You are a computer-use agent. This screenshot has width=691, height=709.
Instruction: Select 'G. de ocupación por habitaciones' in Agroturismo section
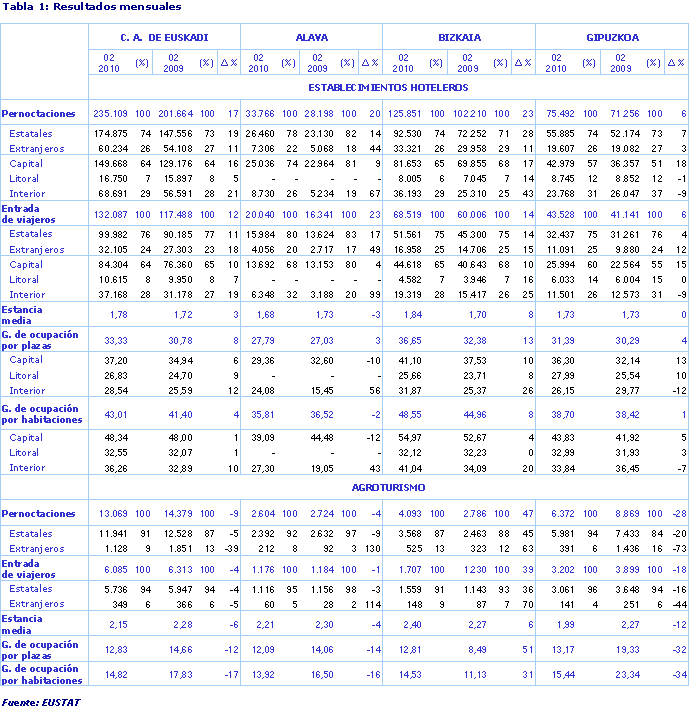[41, 673]
